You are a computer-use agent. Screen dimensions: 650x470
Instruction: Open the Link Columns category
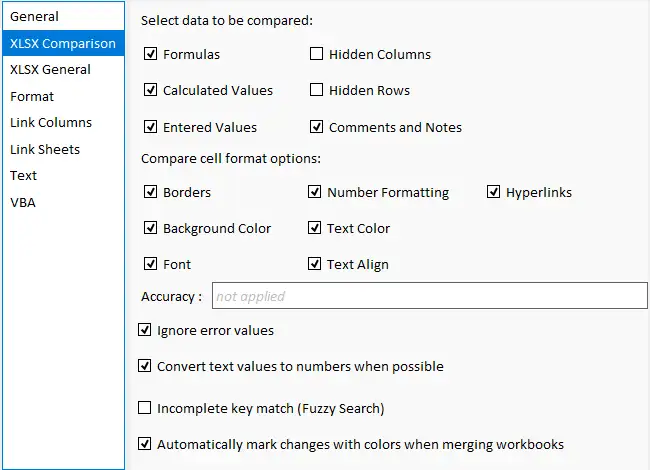click(x=63, y=122)
